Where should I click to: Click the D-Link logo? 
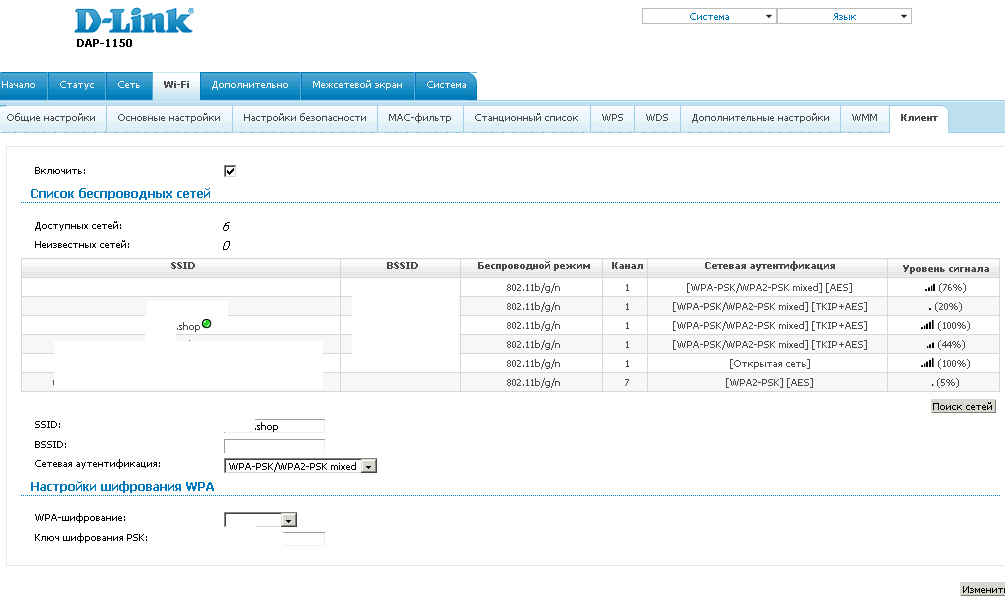pos(133,22)
